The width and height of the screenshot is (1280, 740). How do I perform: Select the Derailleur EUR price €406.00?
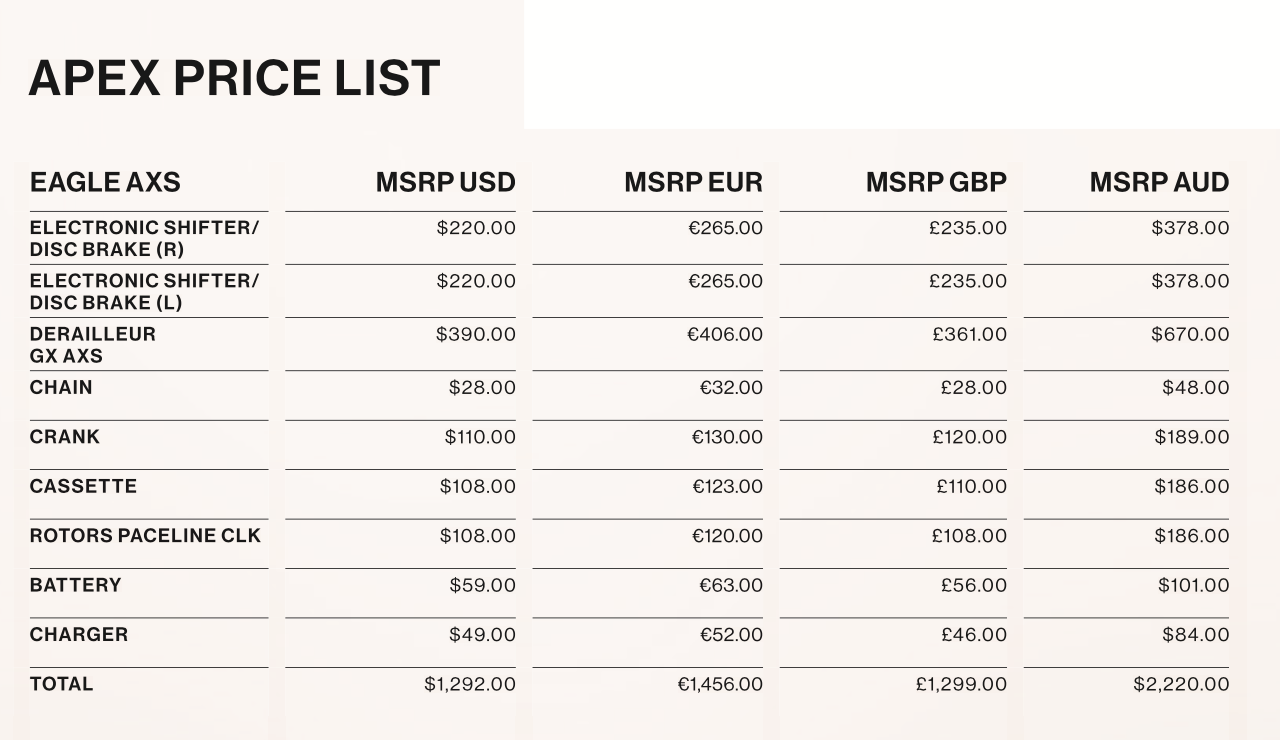(725, 334)
